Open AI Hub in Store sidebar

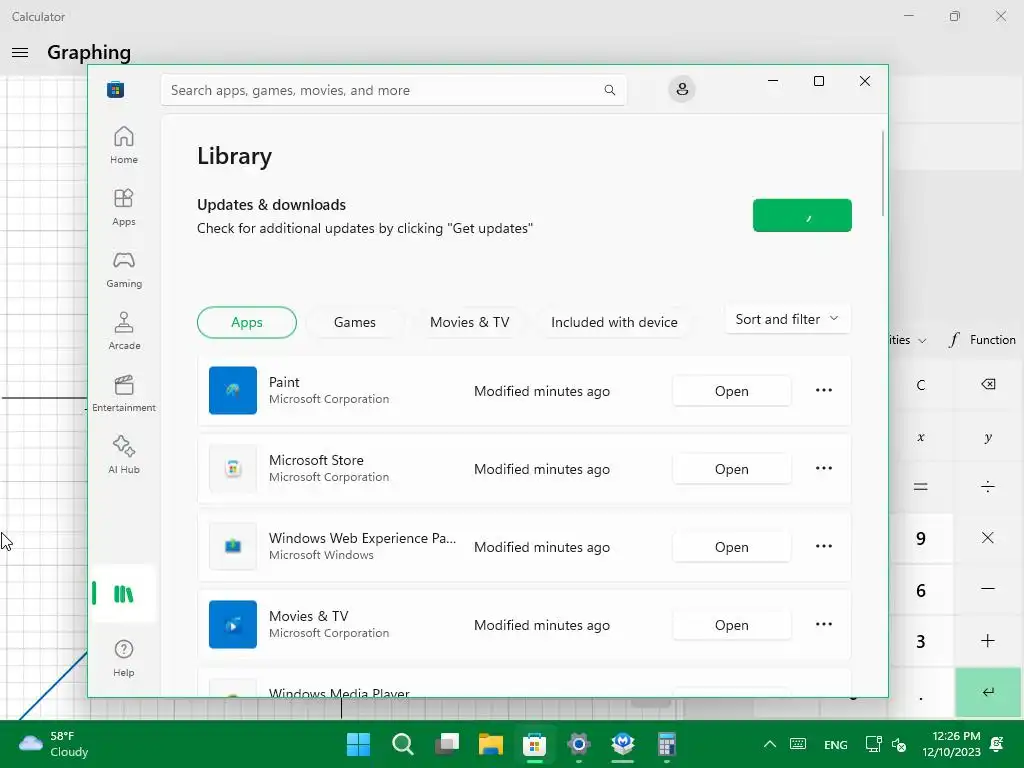click(123, 455)
